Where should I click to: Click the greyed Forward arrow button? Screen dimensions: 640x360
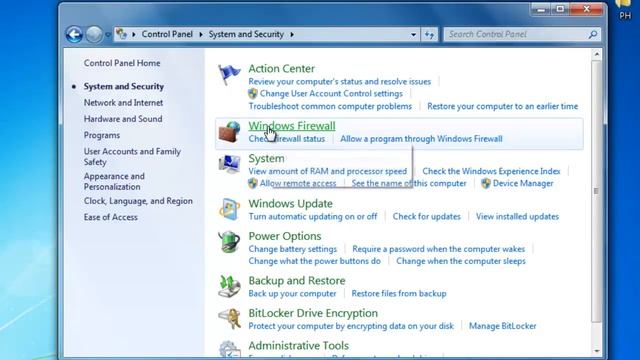tap(94, 35)
